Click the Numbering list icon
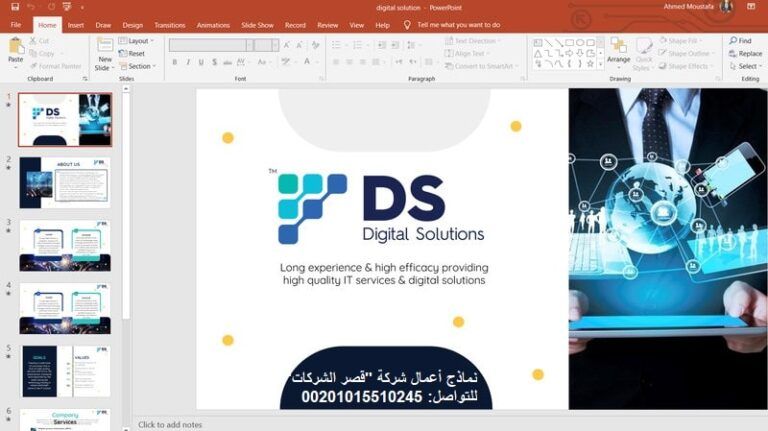768x431 pixels. coord(358,45)
